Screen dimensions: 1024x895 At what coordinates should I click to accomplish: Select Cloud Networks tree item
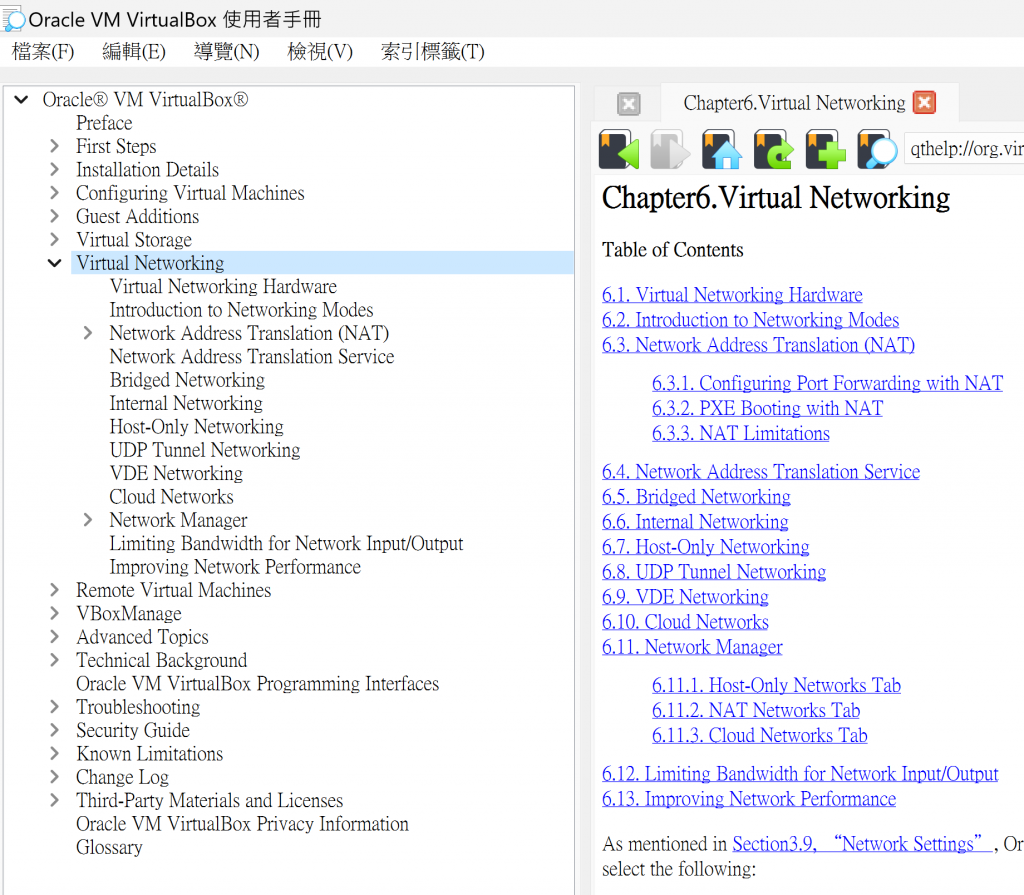[171, 496]
